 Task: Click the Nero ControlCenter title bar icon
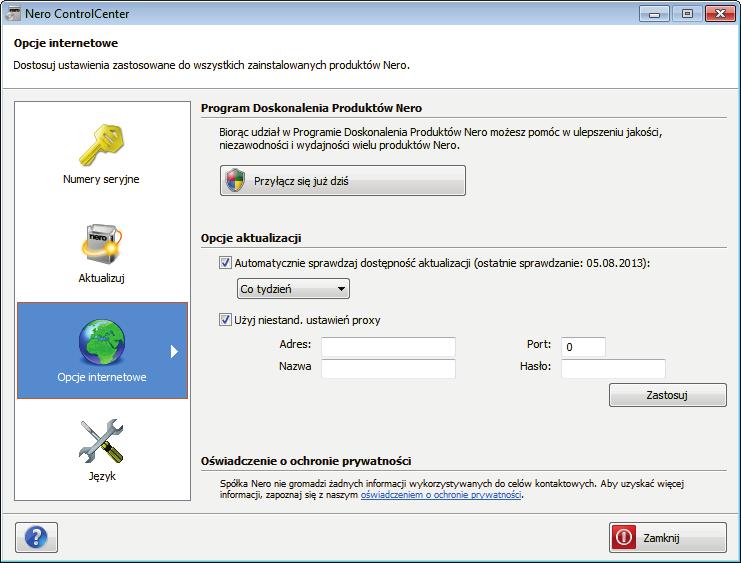tap(12, 13)
